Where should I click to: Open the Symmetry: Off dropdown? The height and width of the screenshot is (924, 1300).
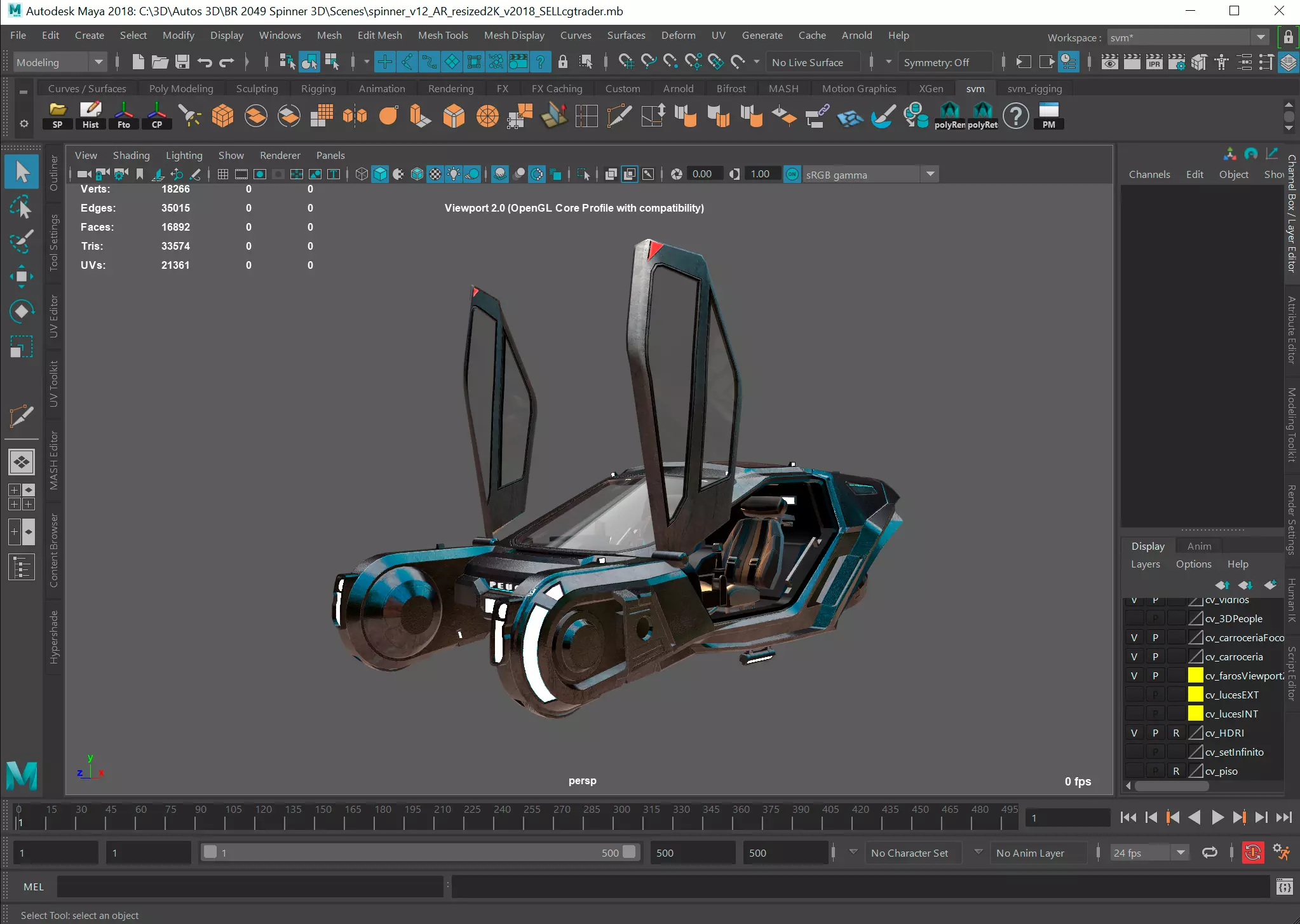tap(945, 62)
